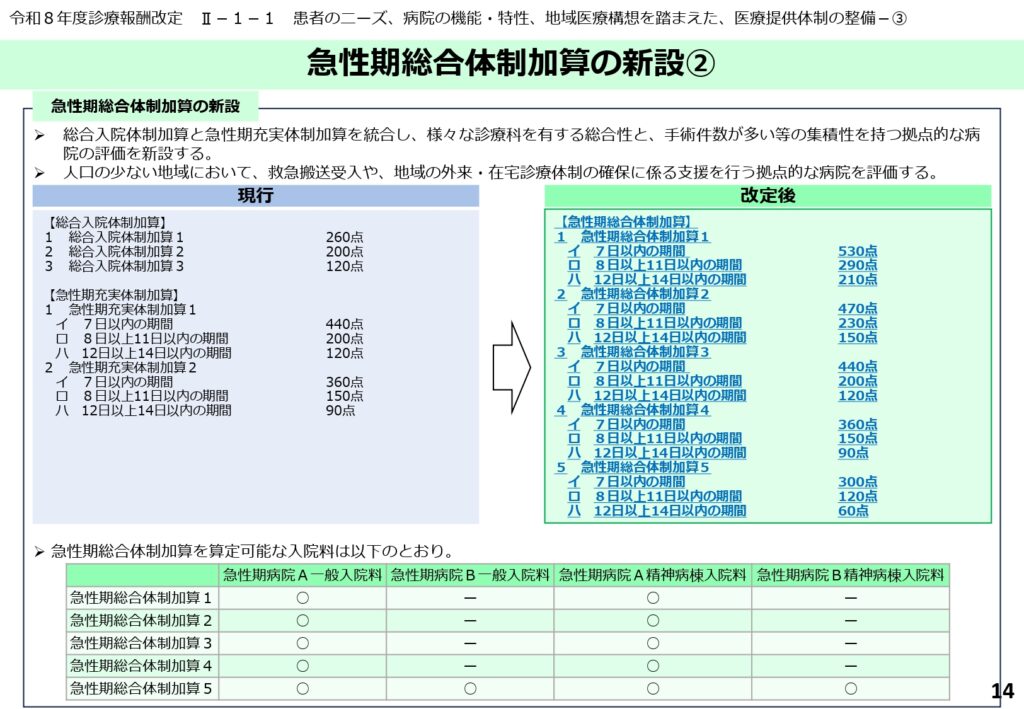
Task: Click the circle for 加算5 under 急性期病院B精神病棟入院料
Action: click(x=850, y=688)
